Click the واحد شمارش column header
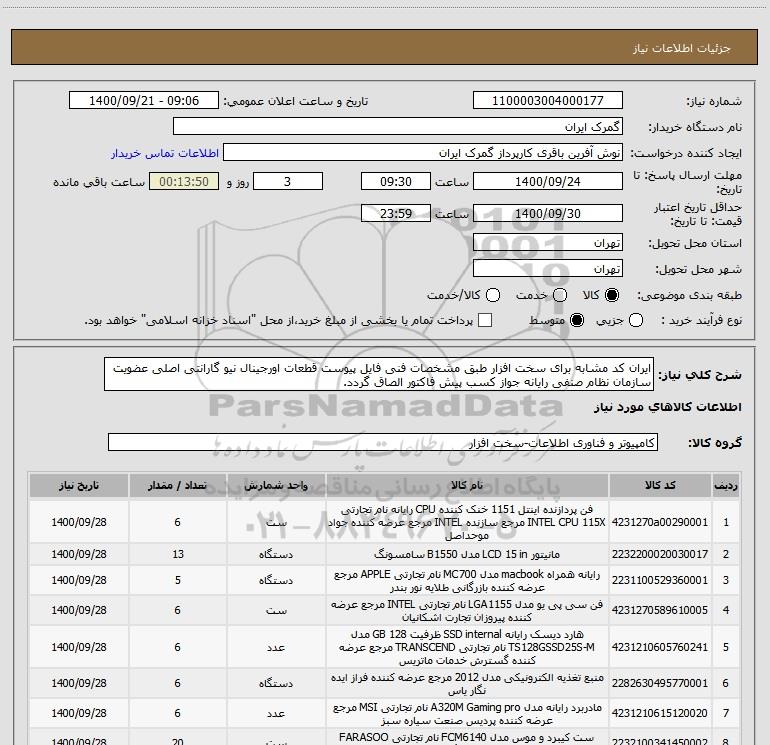The image size is (770, 745). 276,485
